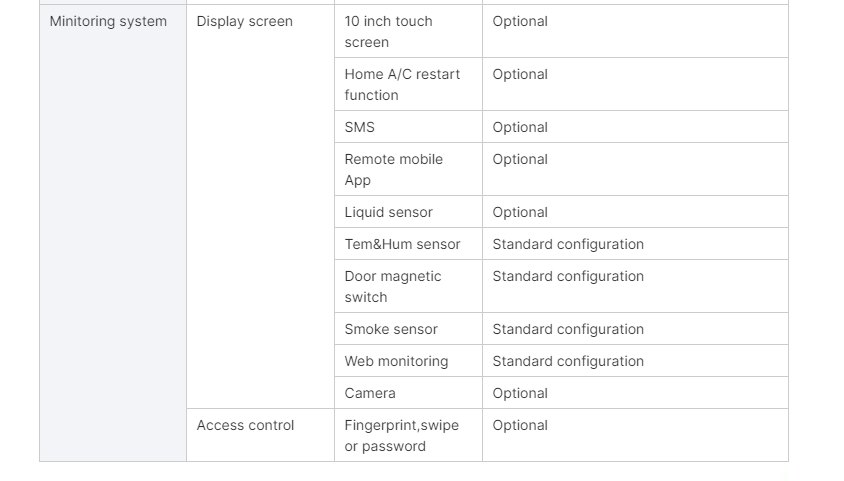Screen dimensions: 844x481
Task: Click "Standard configuration" beside Tem&Hum sensor
Action: (568, 244)
